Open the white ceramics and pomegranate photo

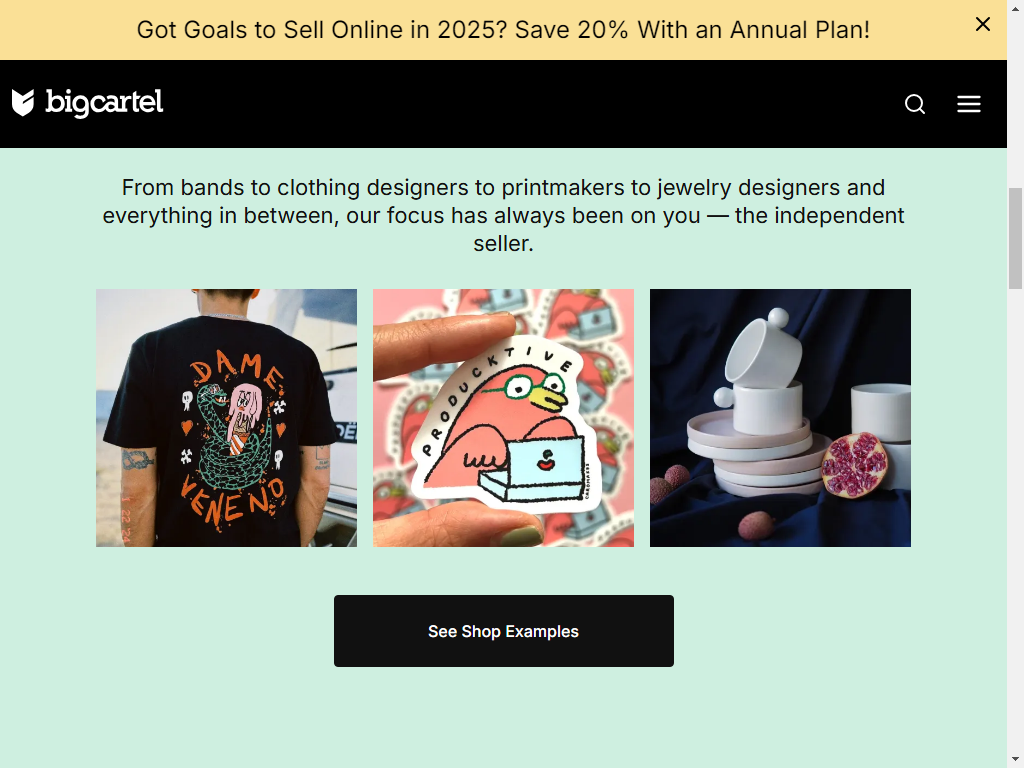point(780,418)
